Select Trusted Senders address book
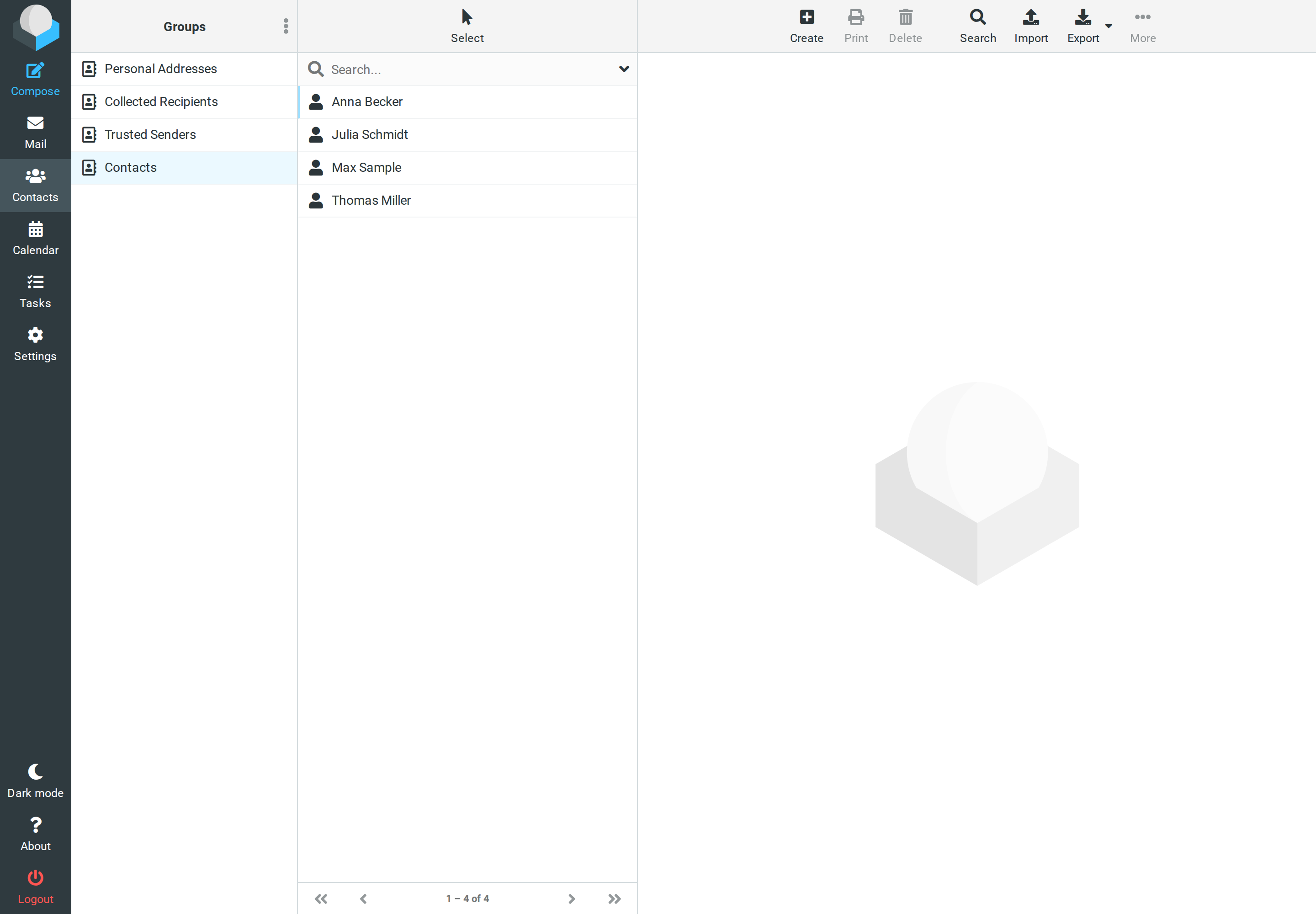The width and height of the screenshot is (1316, 914). click(184, 134)
